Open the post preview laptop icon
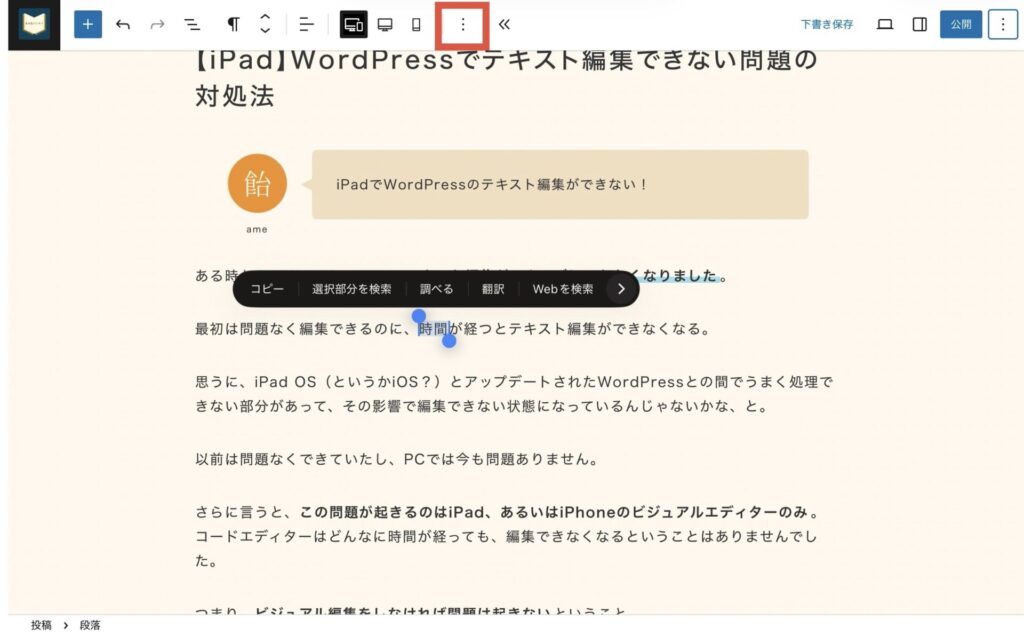The height and width of the screenshot is (636, 1024). 885,25
